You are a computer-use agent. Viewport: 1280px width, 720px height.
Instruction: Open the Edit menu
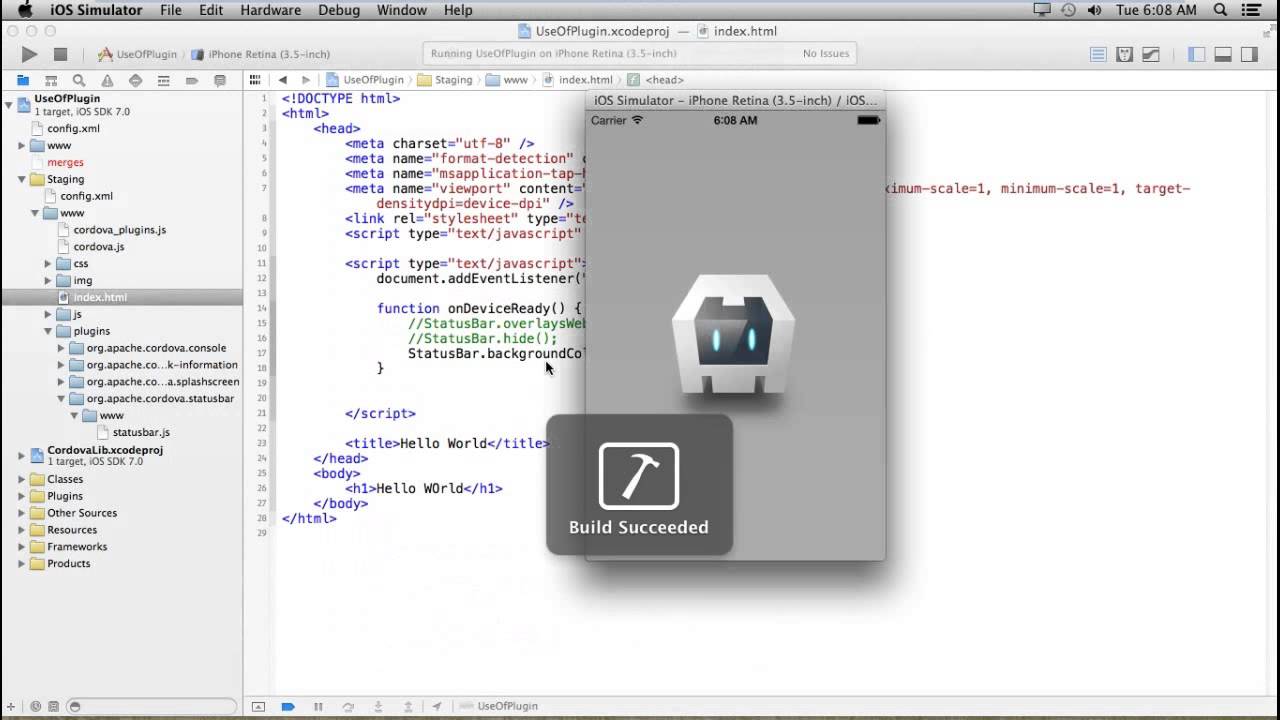click(211, 10)
